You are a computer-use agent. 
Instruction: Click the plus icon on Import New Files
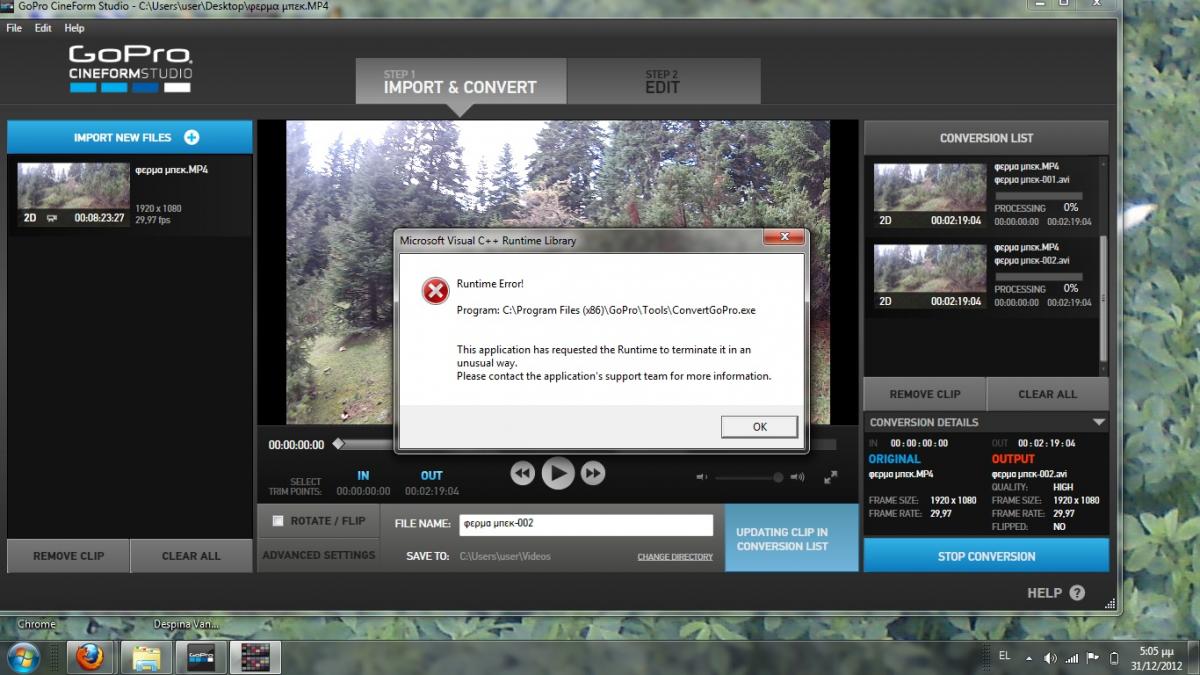coord(191,138)
